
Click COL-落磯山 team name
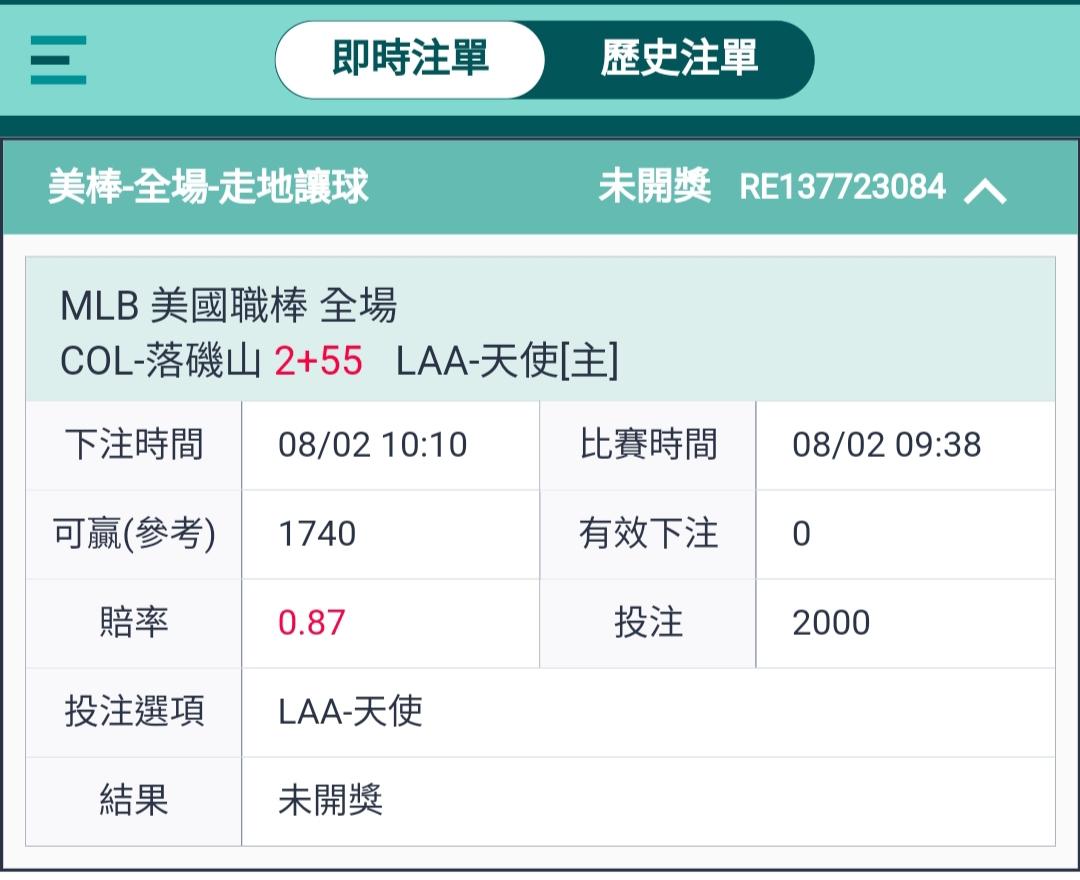pos(162,361)
